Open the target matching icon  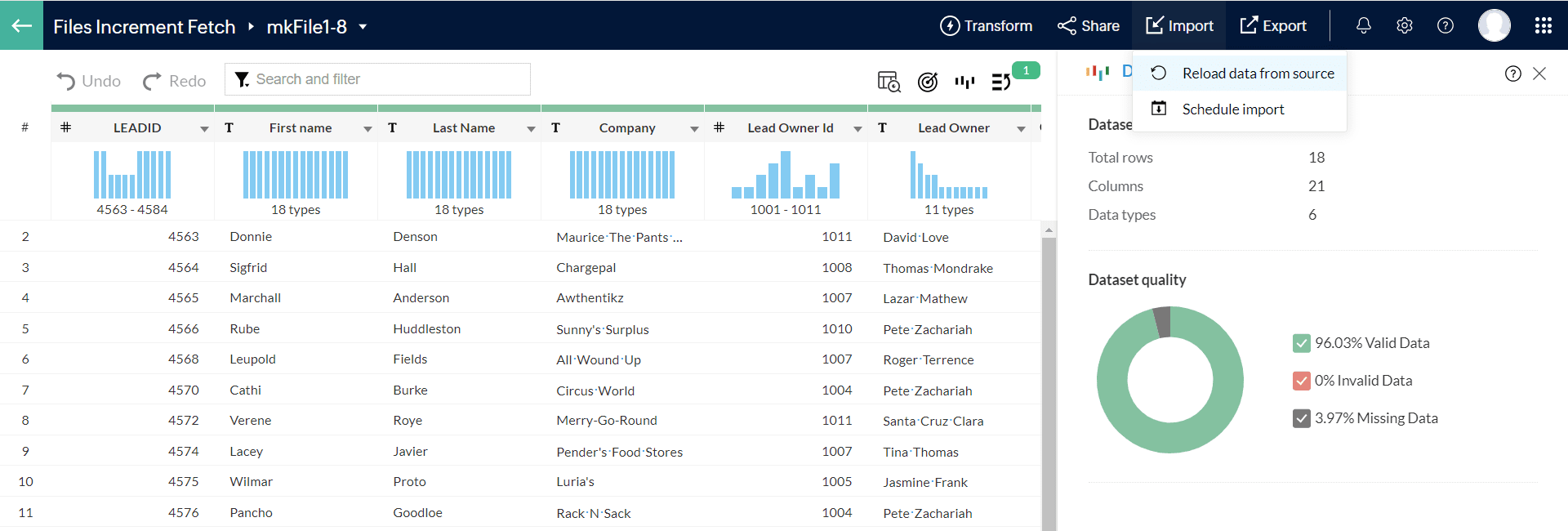927,82
